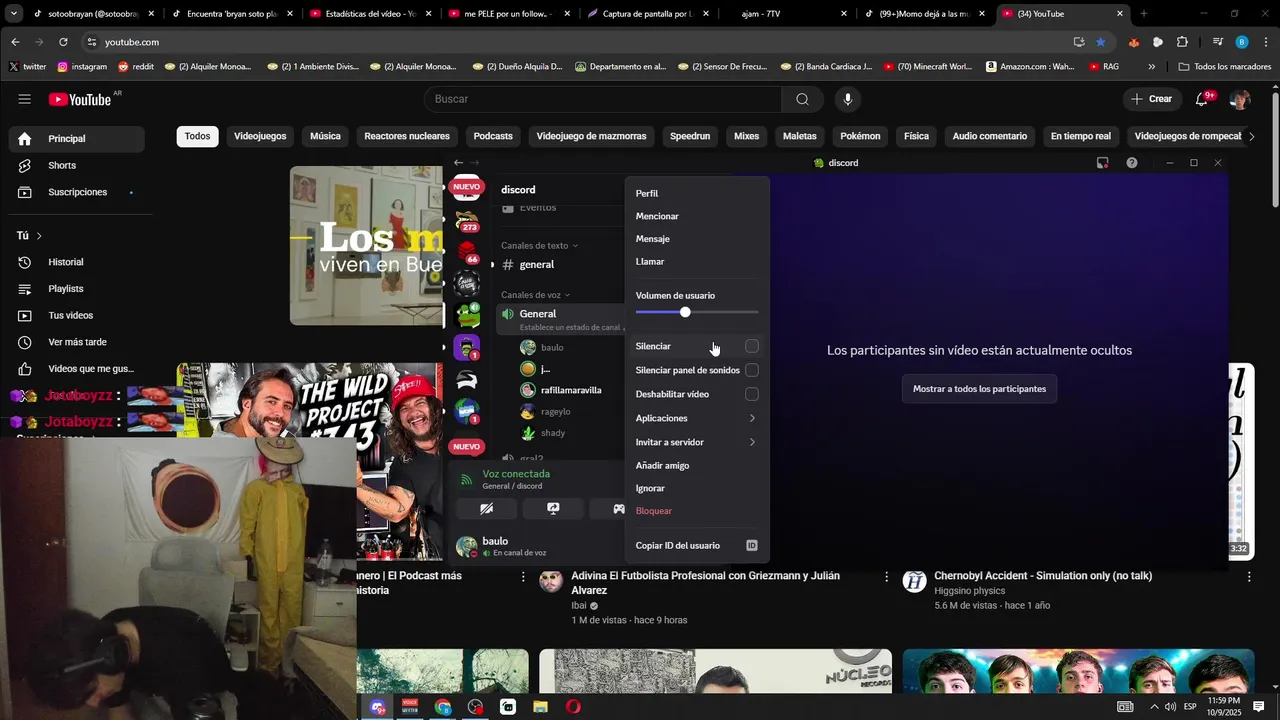Open Suscripciones in the YouTube sidebar
The image size is (1280, 720).
[x=77, y=192]
